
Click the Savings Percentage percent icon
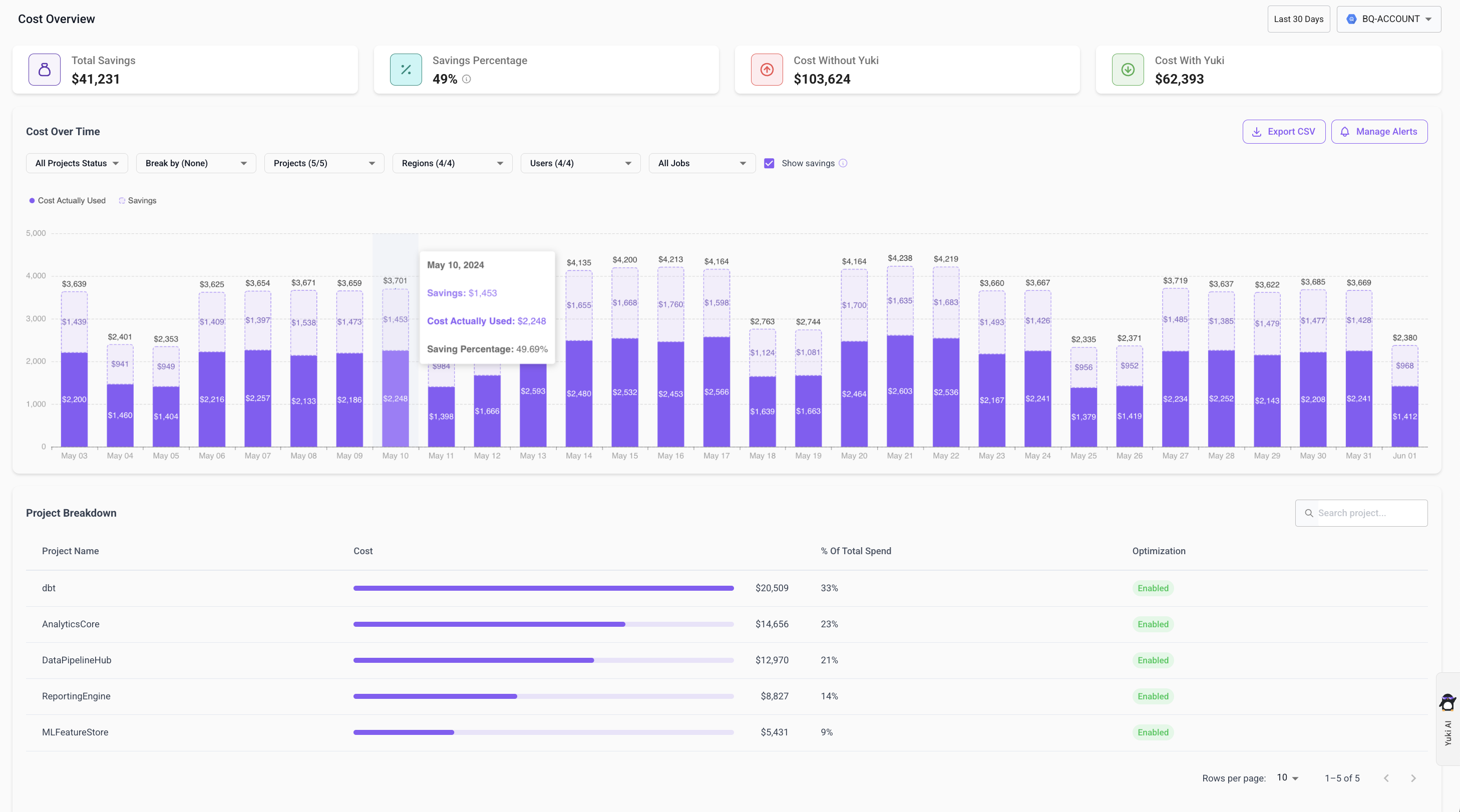tap(406, 70)
